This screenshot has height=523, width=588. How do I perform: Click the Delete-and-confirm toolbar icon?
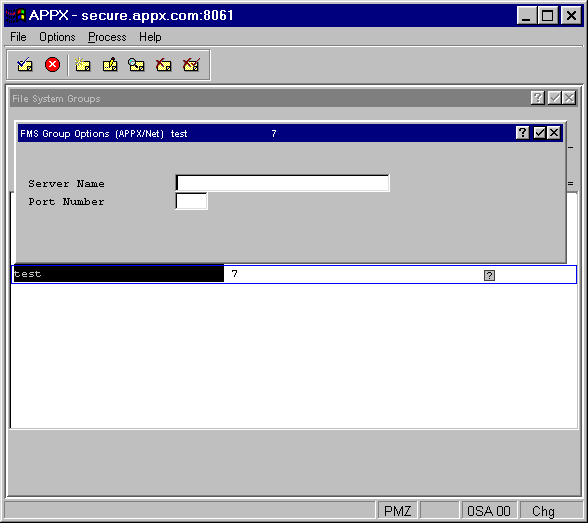191,65
